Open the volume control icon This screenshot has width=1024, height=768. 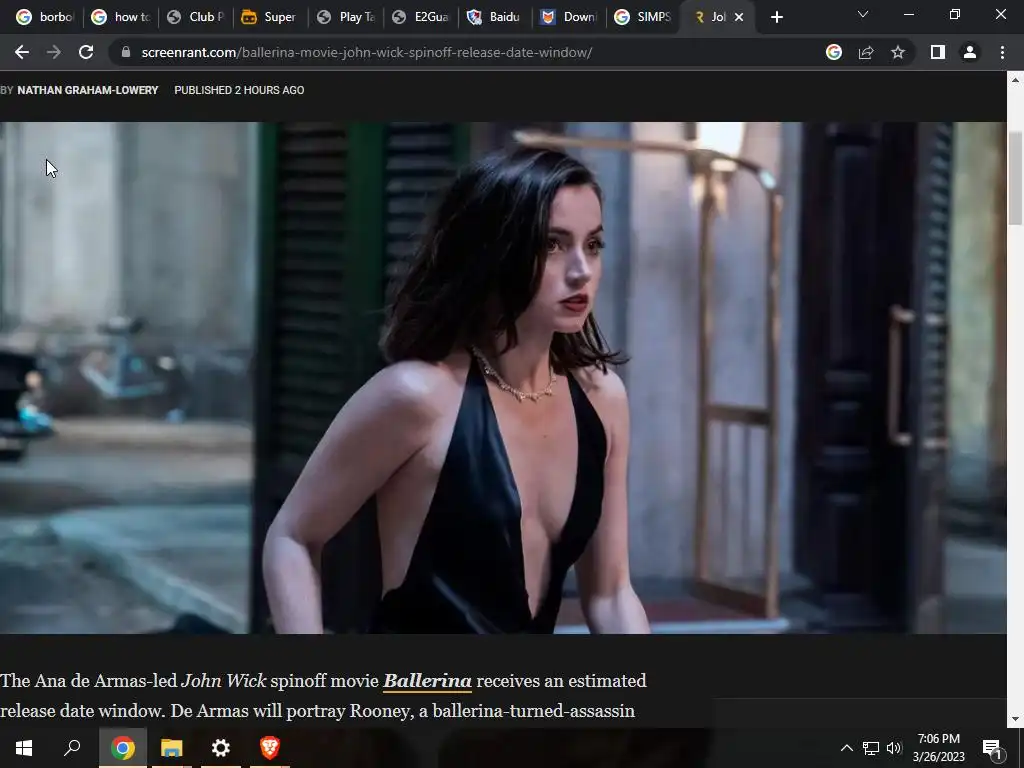894,748
